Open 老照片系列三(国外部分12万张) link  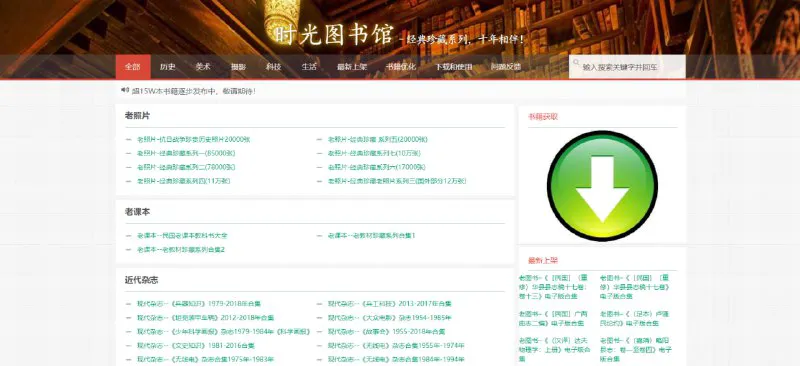pyautogui.click(x=396, y=181)
